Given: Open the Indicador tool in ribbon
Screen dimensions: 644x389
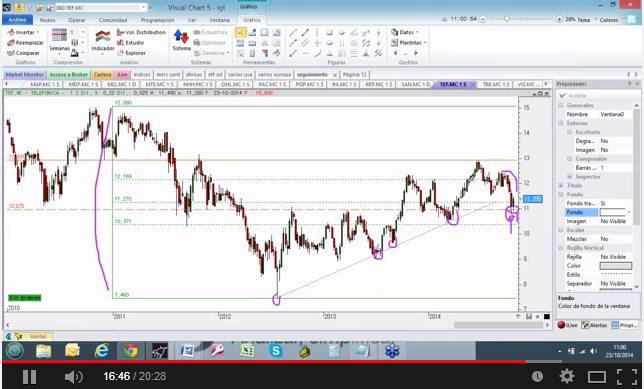Looking at the screenshot, I should coord(103,37).
